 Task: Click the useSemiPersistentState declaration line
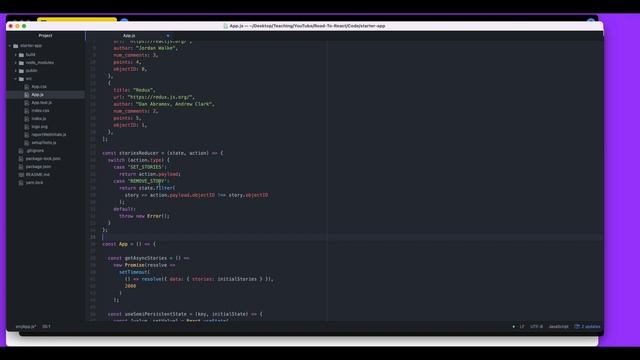[185, 314]
